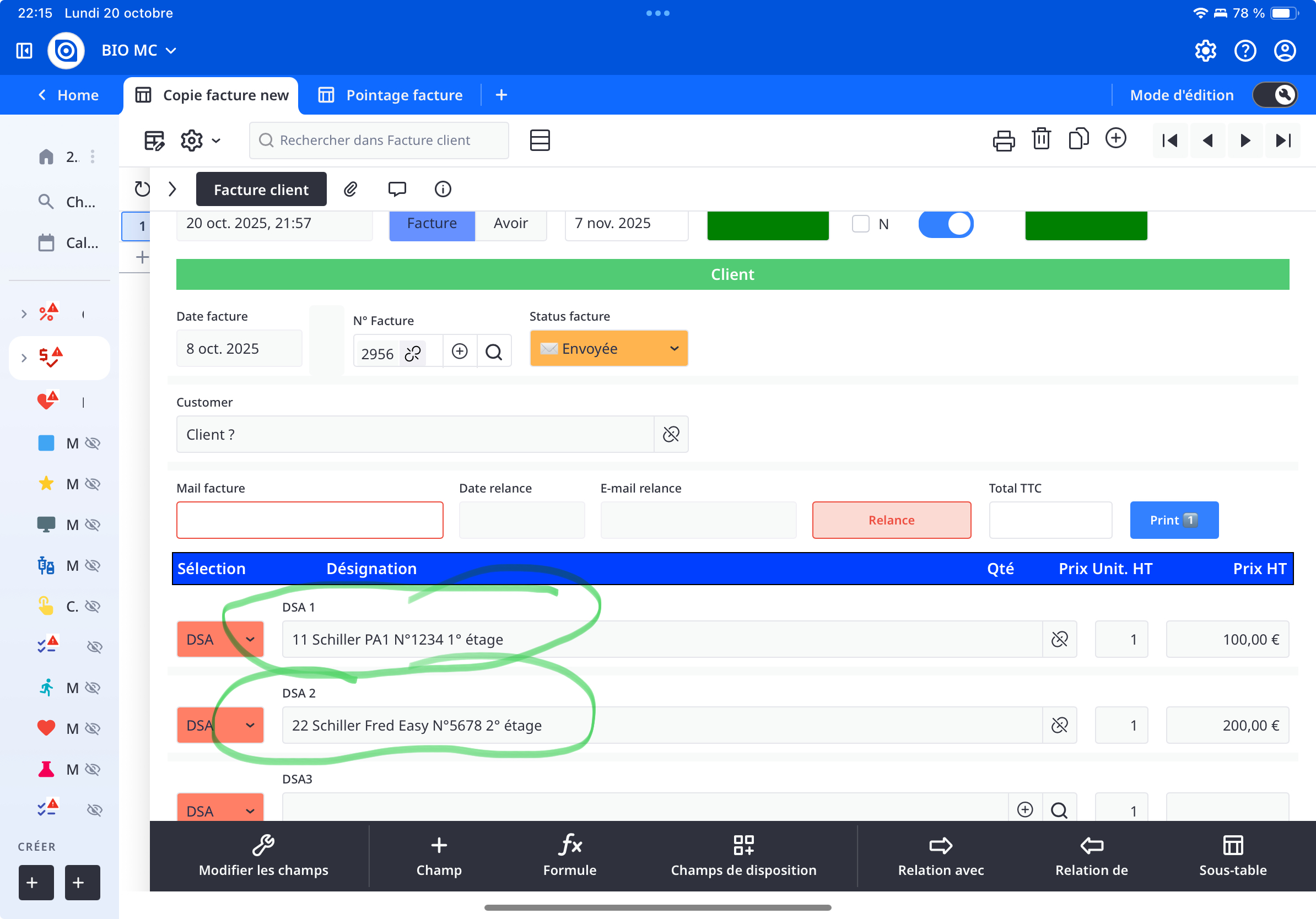Go to the last record arrow
Image resolution: width=1316 pixels, height=919 pixels.
(x=1283, y=140)
